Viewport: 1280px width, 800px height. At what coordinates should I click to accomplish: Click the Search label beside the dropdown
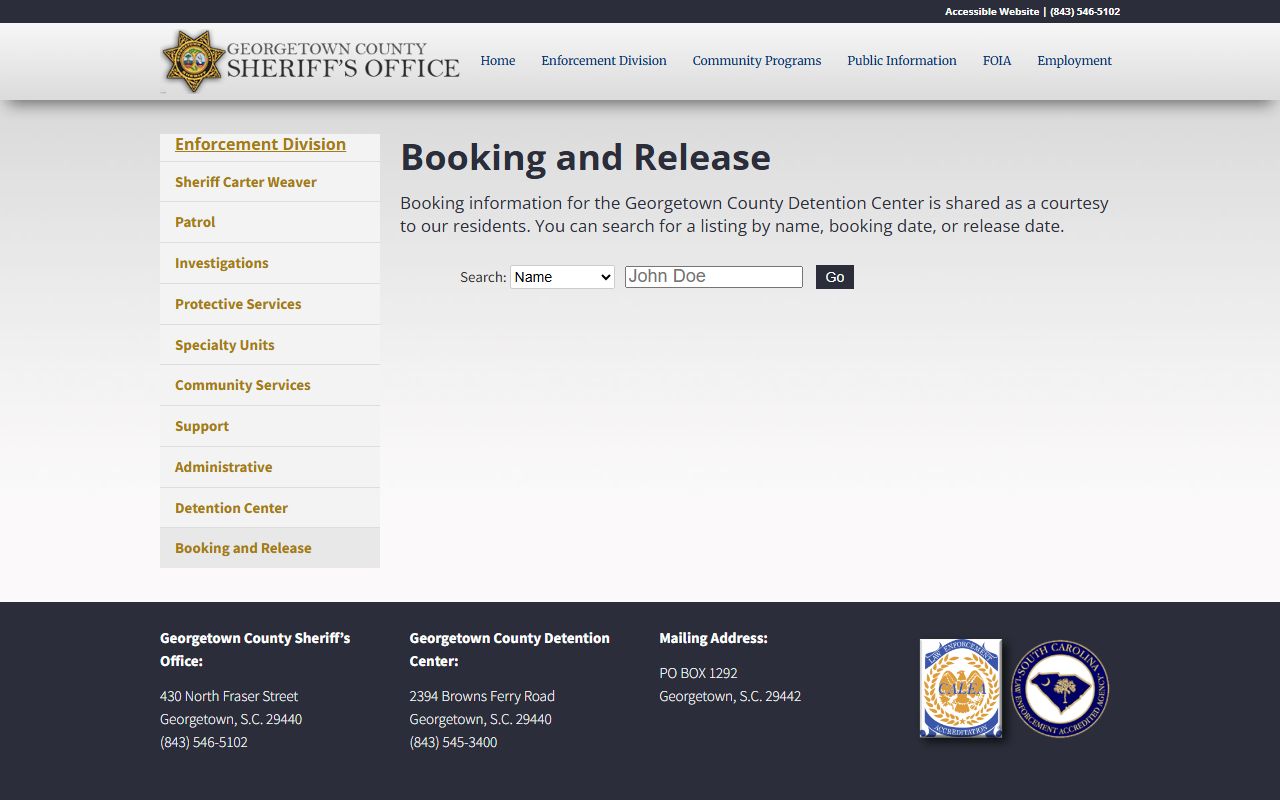[x=483, y=277]
